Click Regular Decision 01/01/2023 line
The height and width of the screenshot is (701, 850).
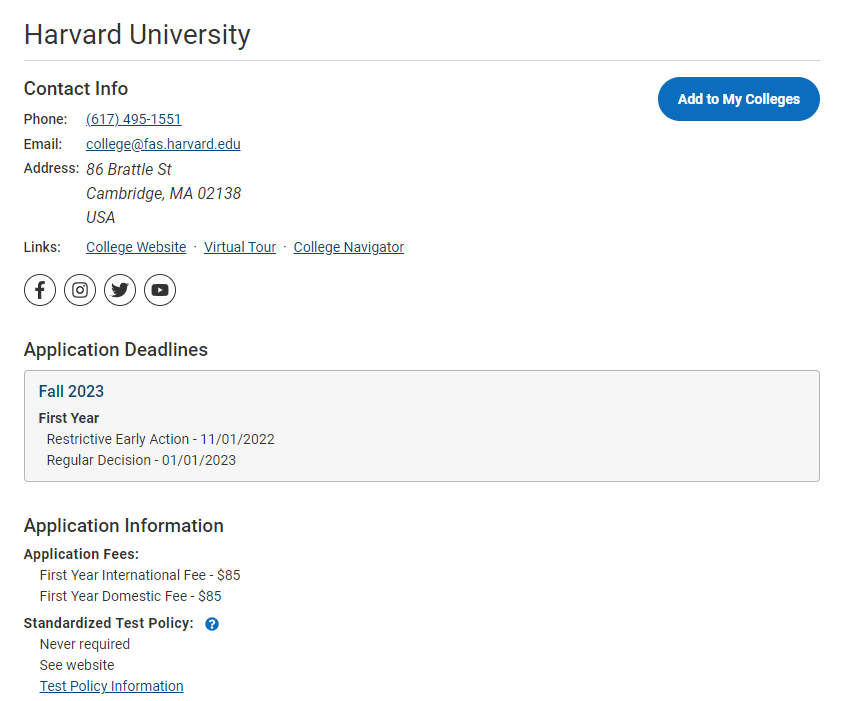click(x=141, y=460)
